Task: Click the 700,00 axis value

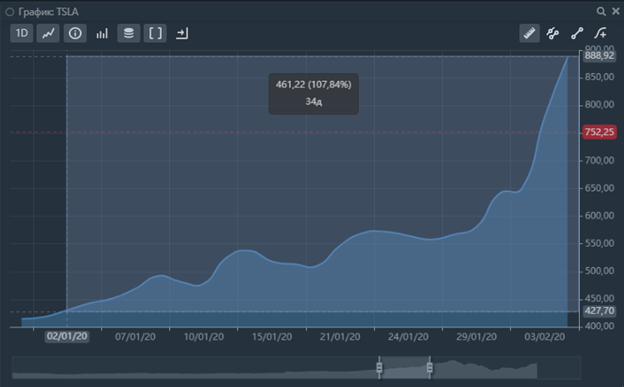Action: pyautogui.click(x=599, y=160)
